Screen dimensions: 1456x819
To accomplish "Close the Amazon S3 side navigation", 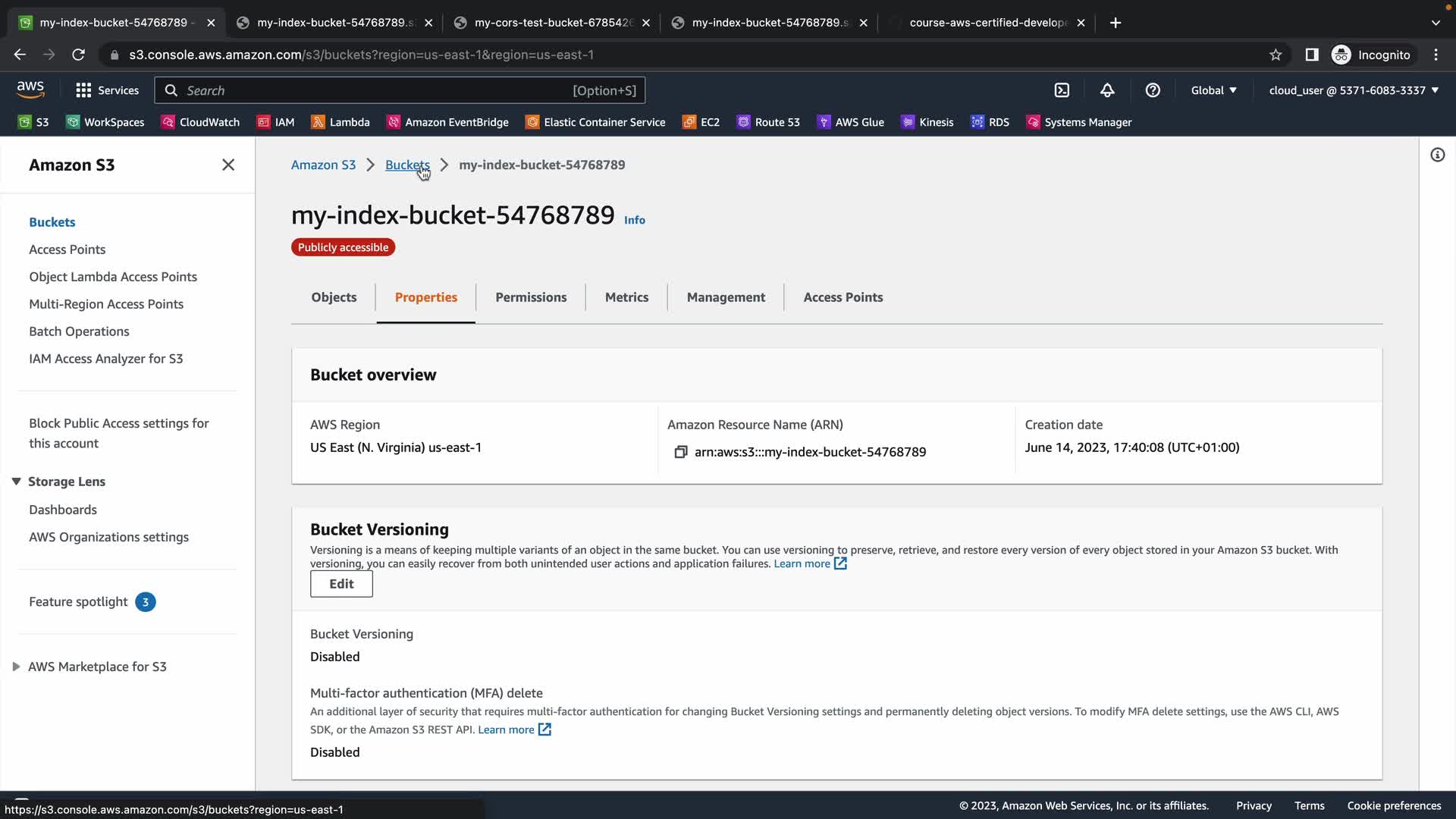I will [227, 165].
